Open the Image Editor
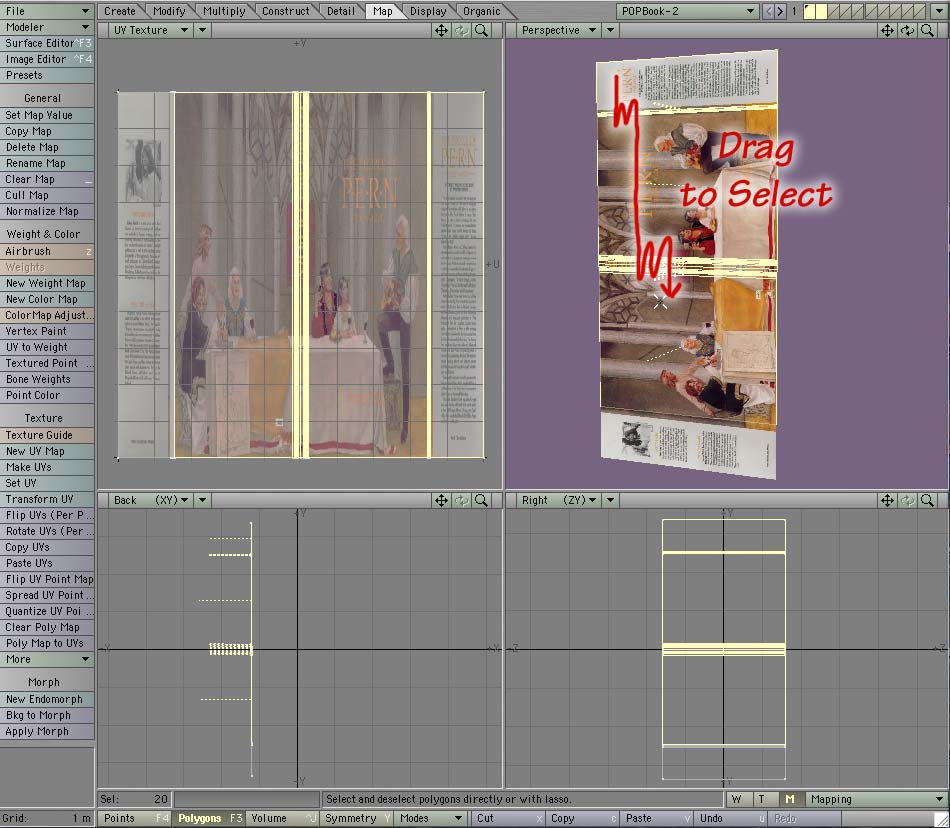This screenshot has width=950, height=828. click(x=47, y=59)
